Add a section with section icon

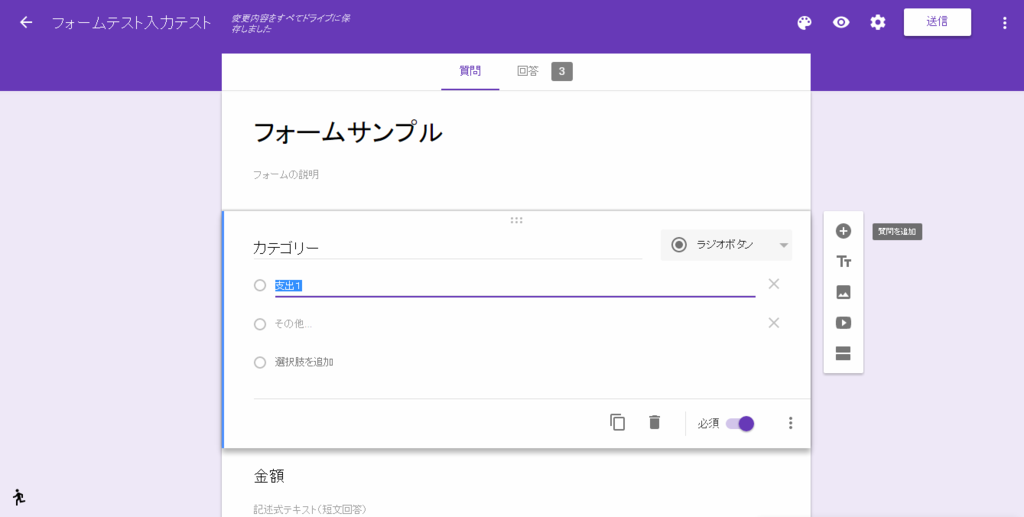pyautogui.click(x=843, y=354)
